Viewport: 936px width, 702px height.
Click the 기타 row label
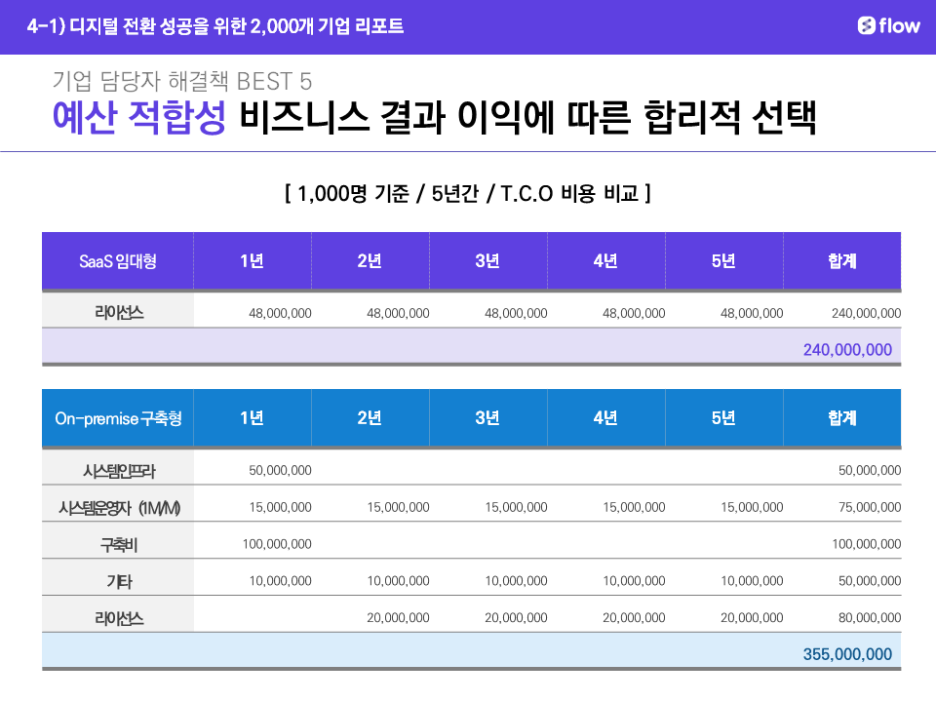118,581
